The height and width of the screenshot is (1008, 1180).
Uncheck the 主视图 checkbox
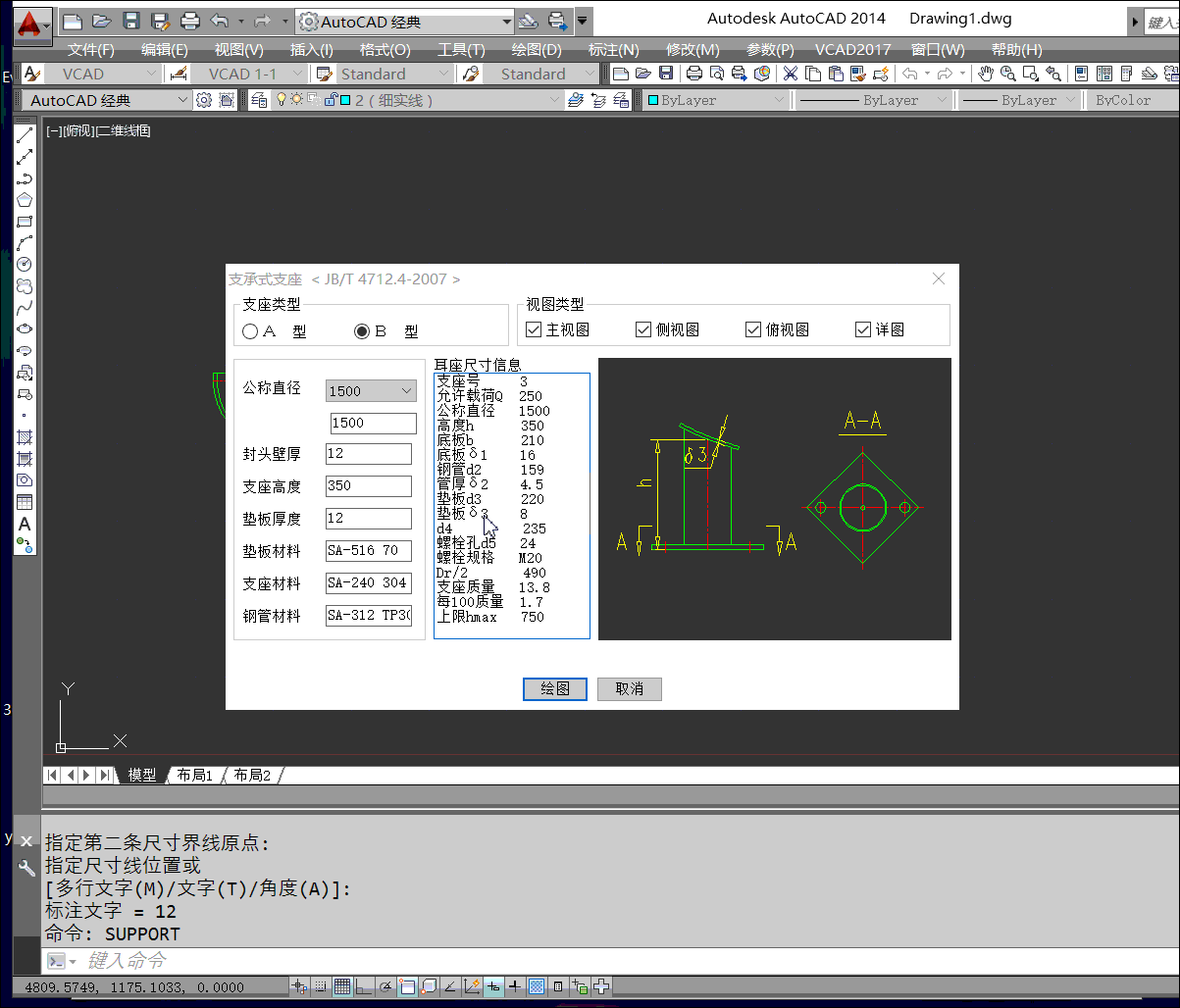[534, 329]
